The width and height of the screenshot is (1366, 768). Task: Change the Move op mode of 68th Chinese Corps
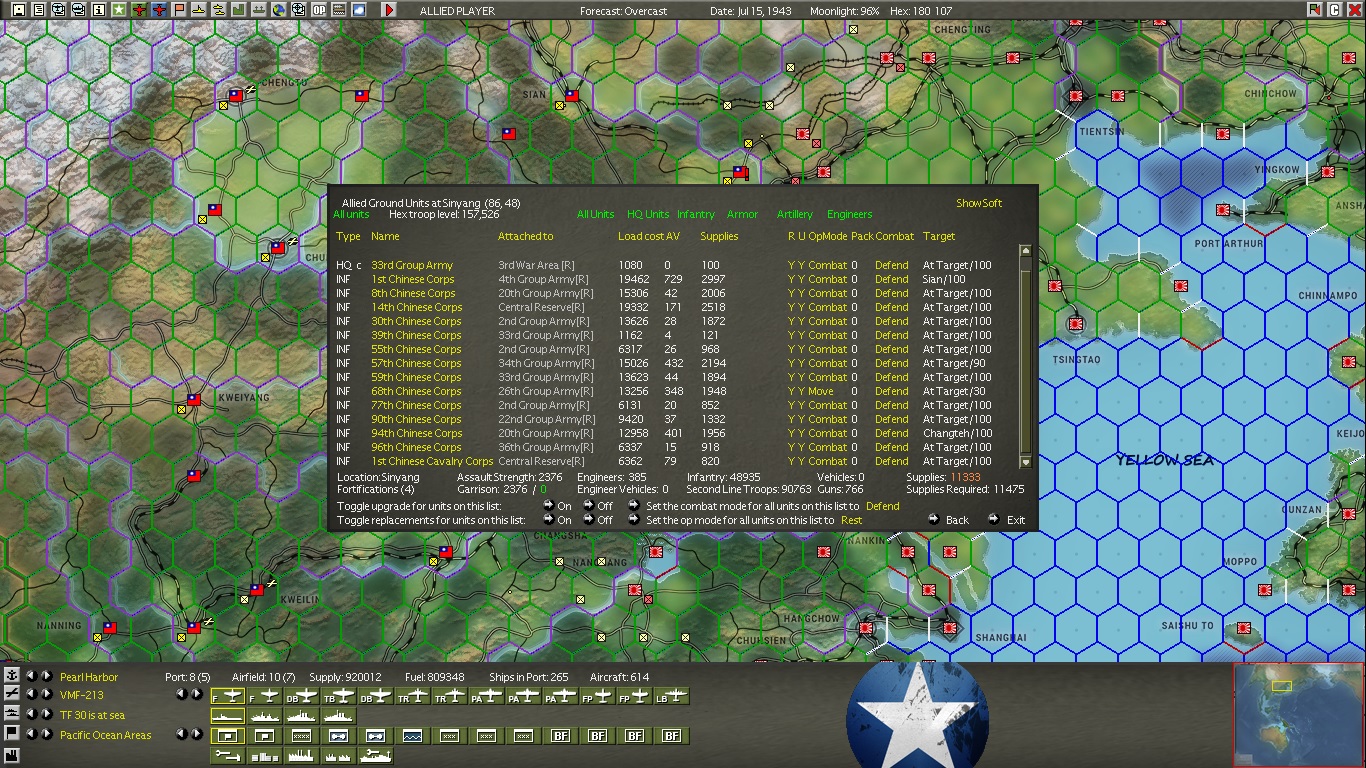click(x=821, y=392)
